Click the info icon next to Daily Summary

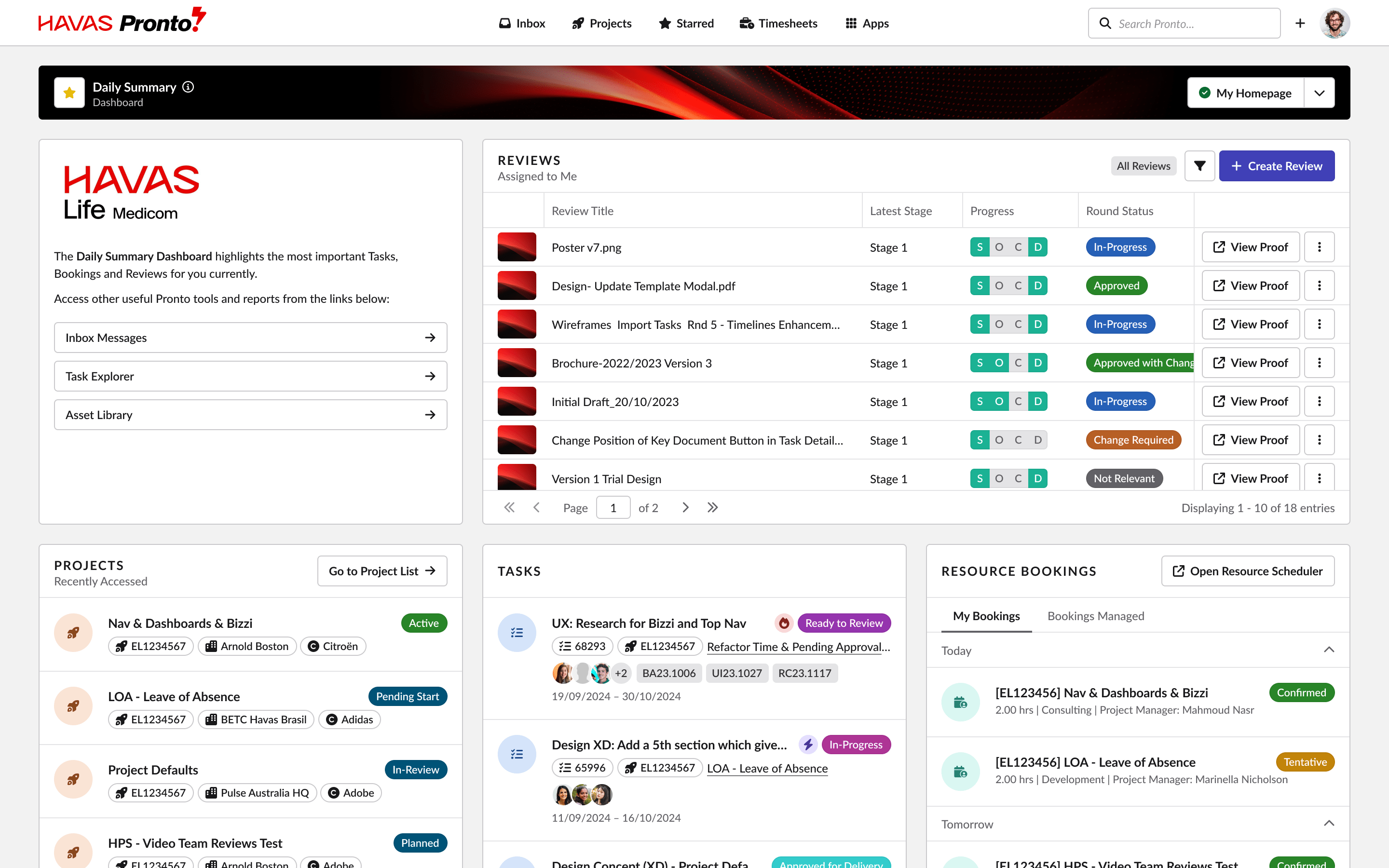coord(188,87)
